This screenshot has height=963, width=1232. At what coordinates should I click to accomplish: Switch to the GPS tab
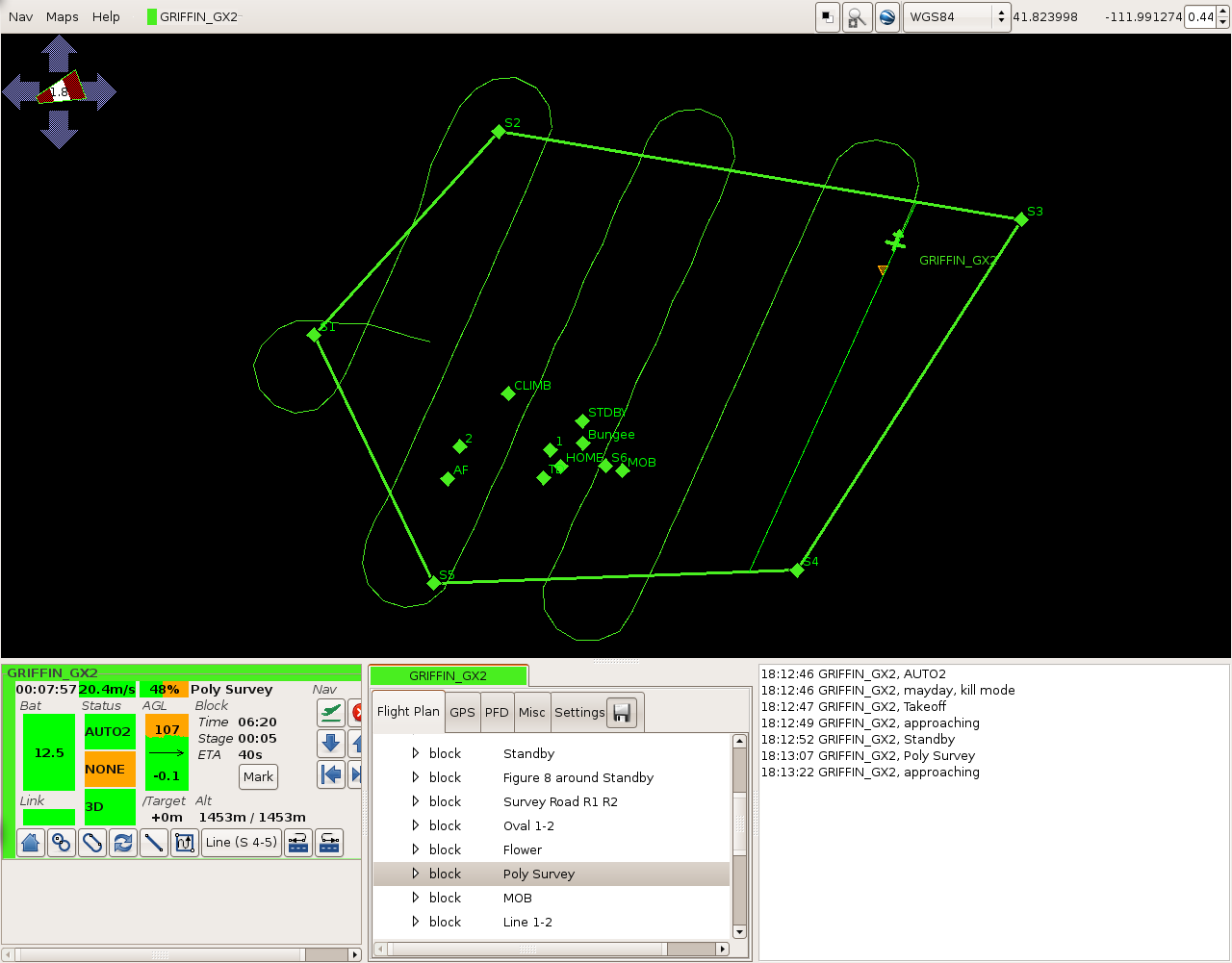pyautogui.click(x=462, y=713)
